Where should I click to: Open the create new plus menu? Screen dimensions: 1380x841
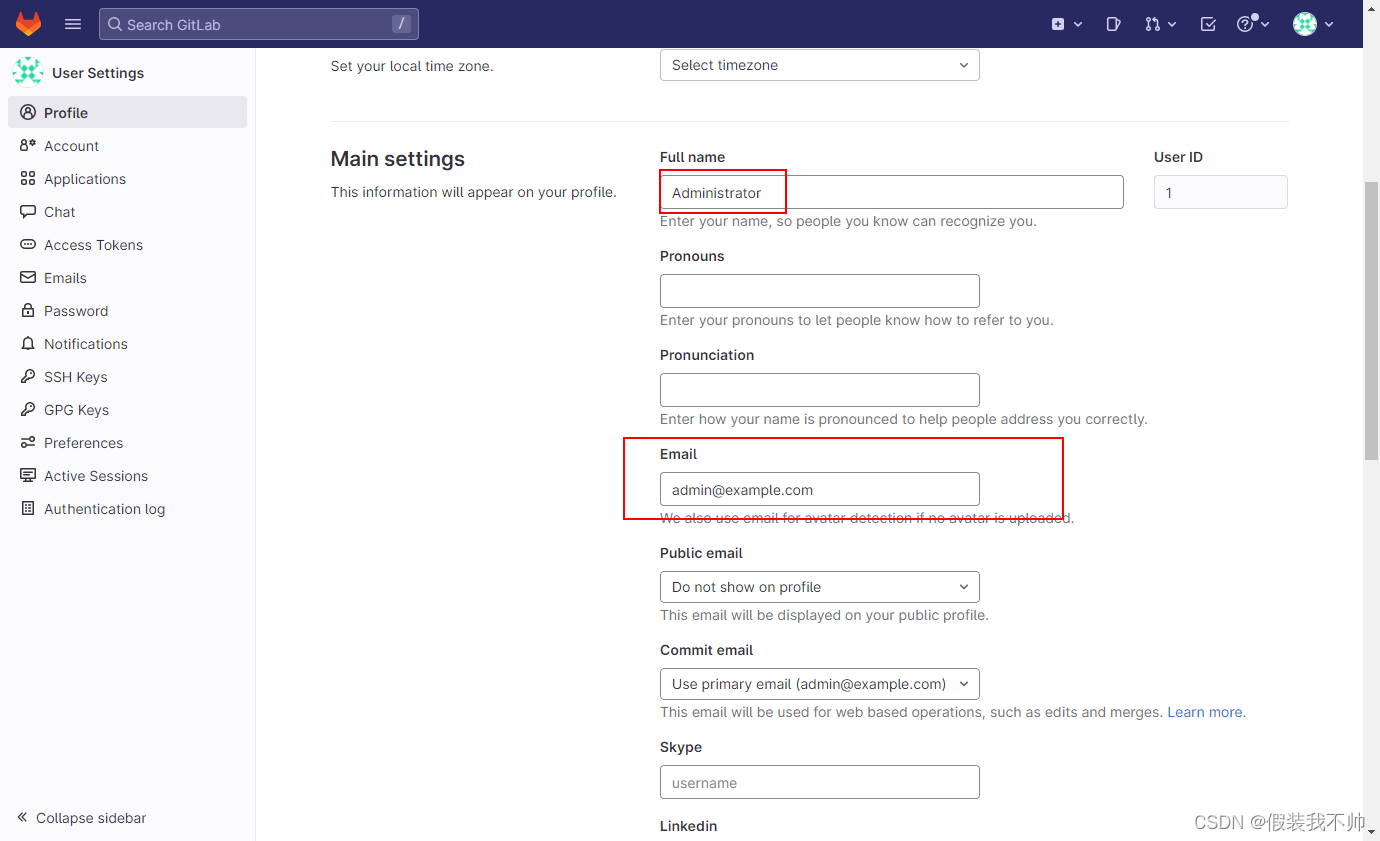(1067, 24)
